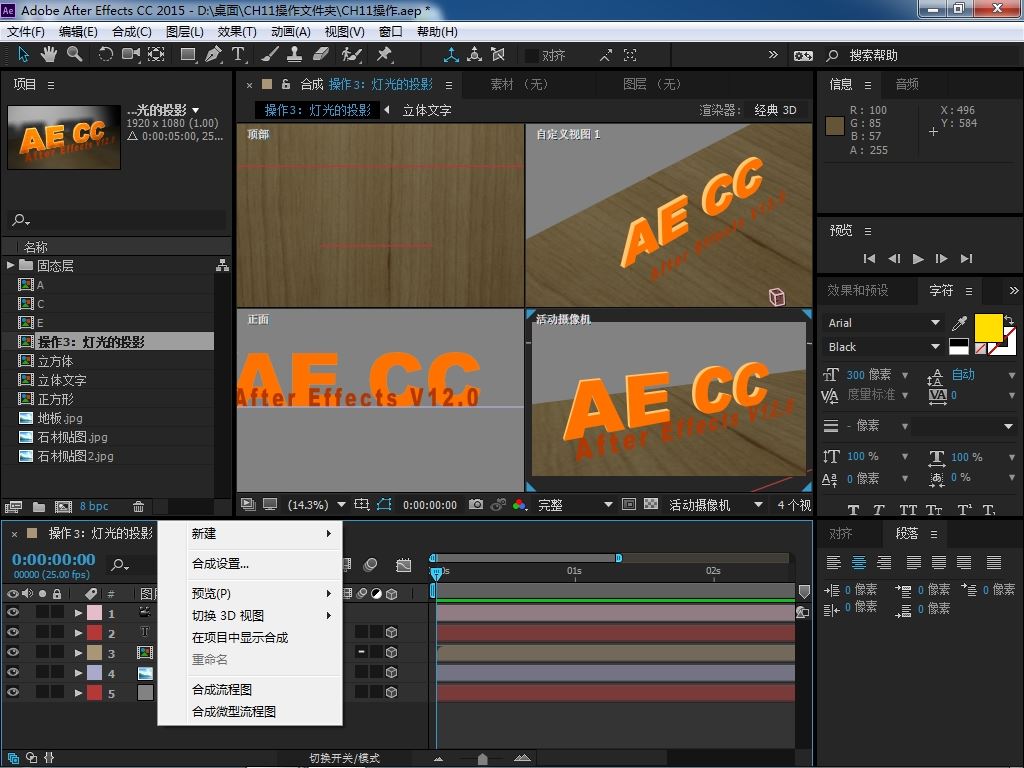Open the 文件(F) menu
This screenshot has height=768, width=1024.
tap(25, 31)
